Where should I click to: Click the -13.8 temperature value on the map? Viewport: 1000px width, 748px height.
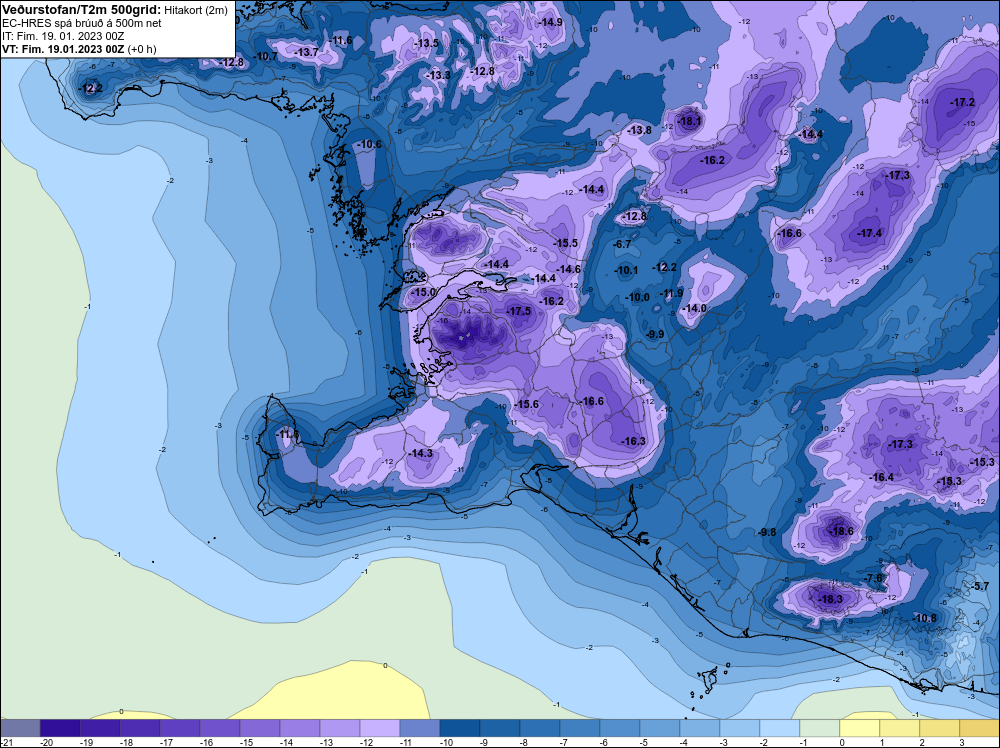click(x=640, y=130)
